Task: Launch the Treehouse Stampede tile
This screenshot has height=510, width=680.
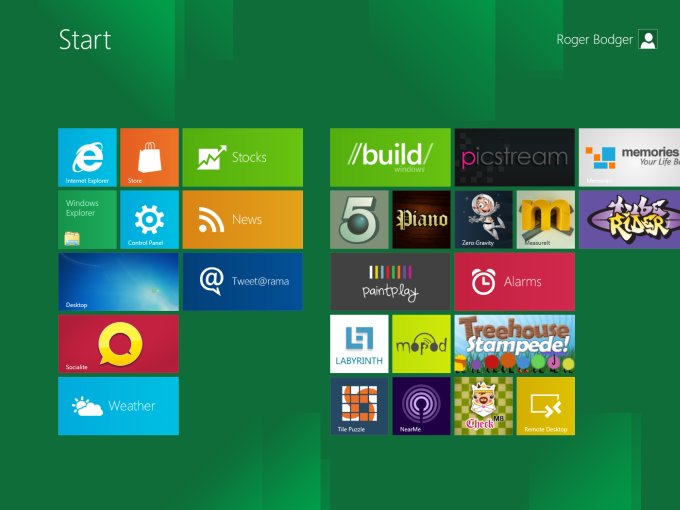Action: [x=515, y=344]
